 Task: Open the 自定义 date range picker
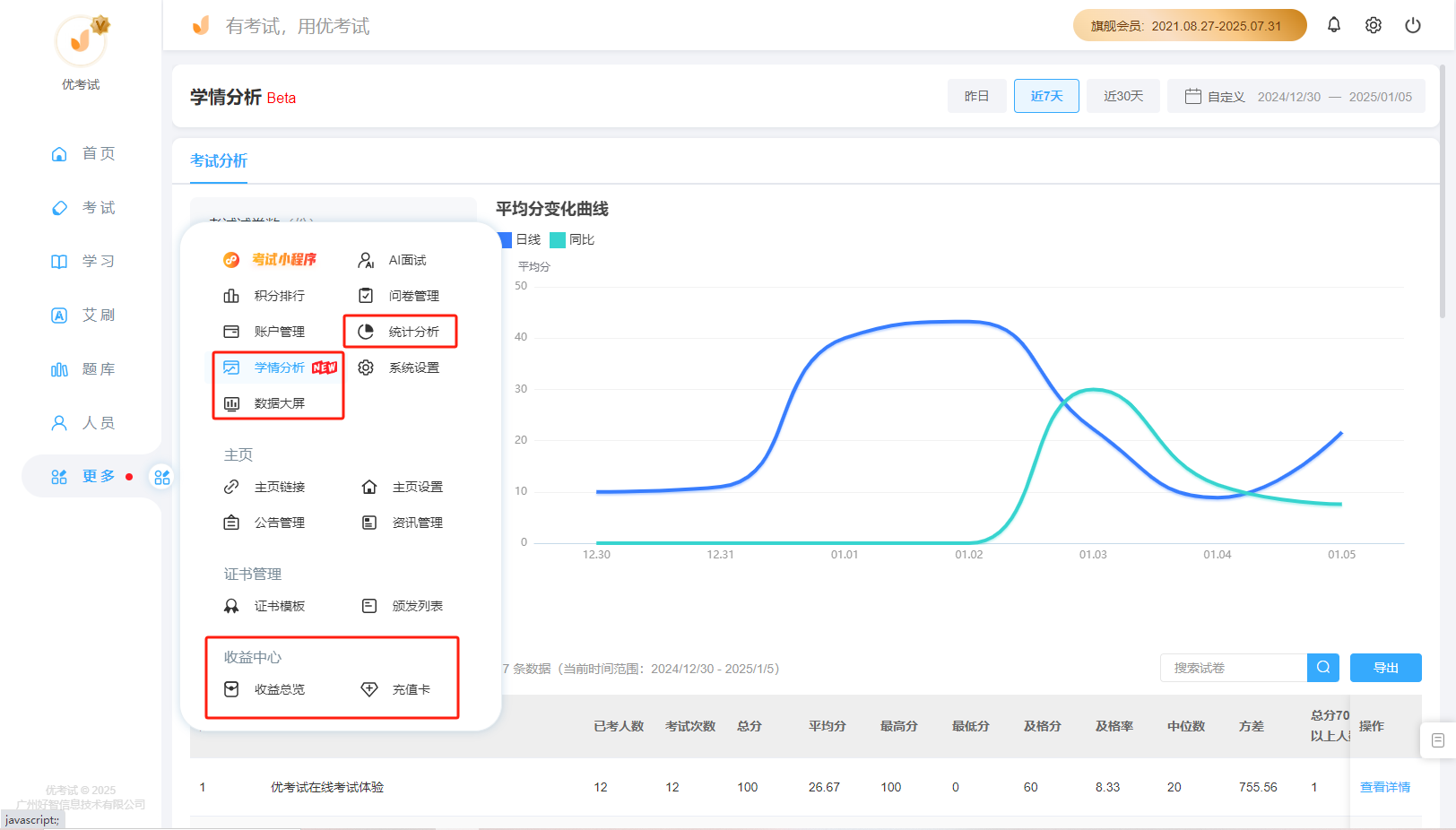1296,96
